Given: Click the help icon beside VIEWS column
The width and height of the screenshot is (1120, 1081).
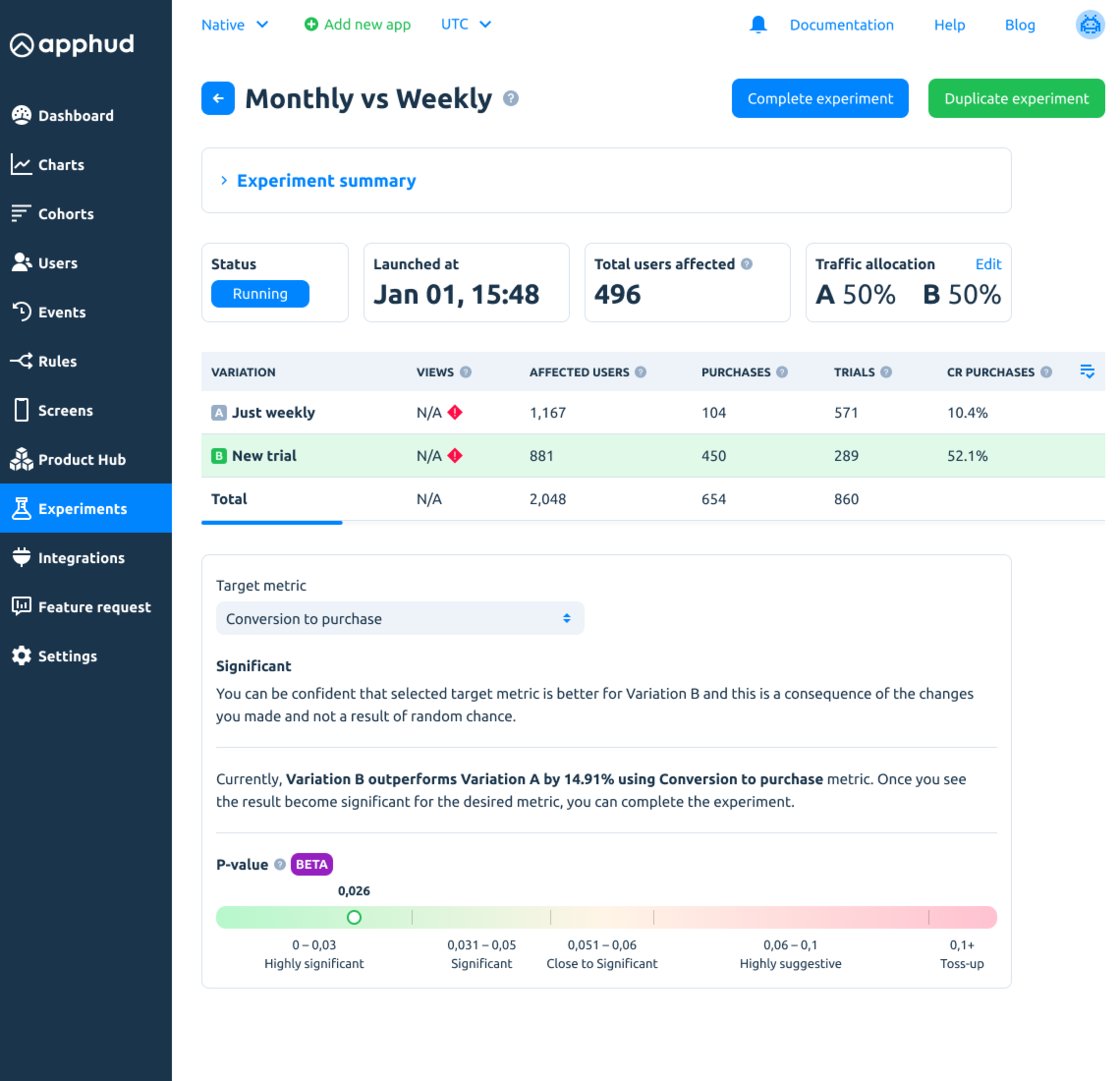Looking at the screenshot, I should click(x=466, y=372).
